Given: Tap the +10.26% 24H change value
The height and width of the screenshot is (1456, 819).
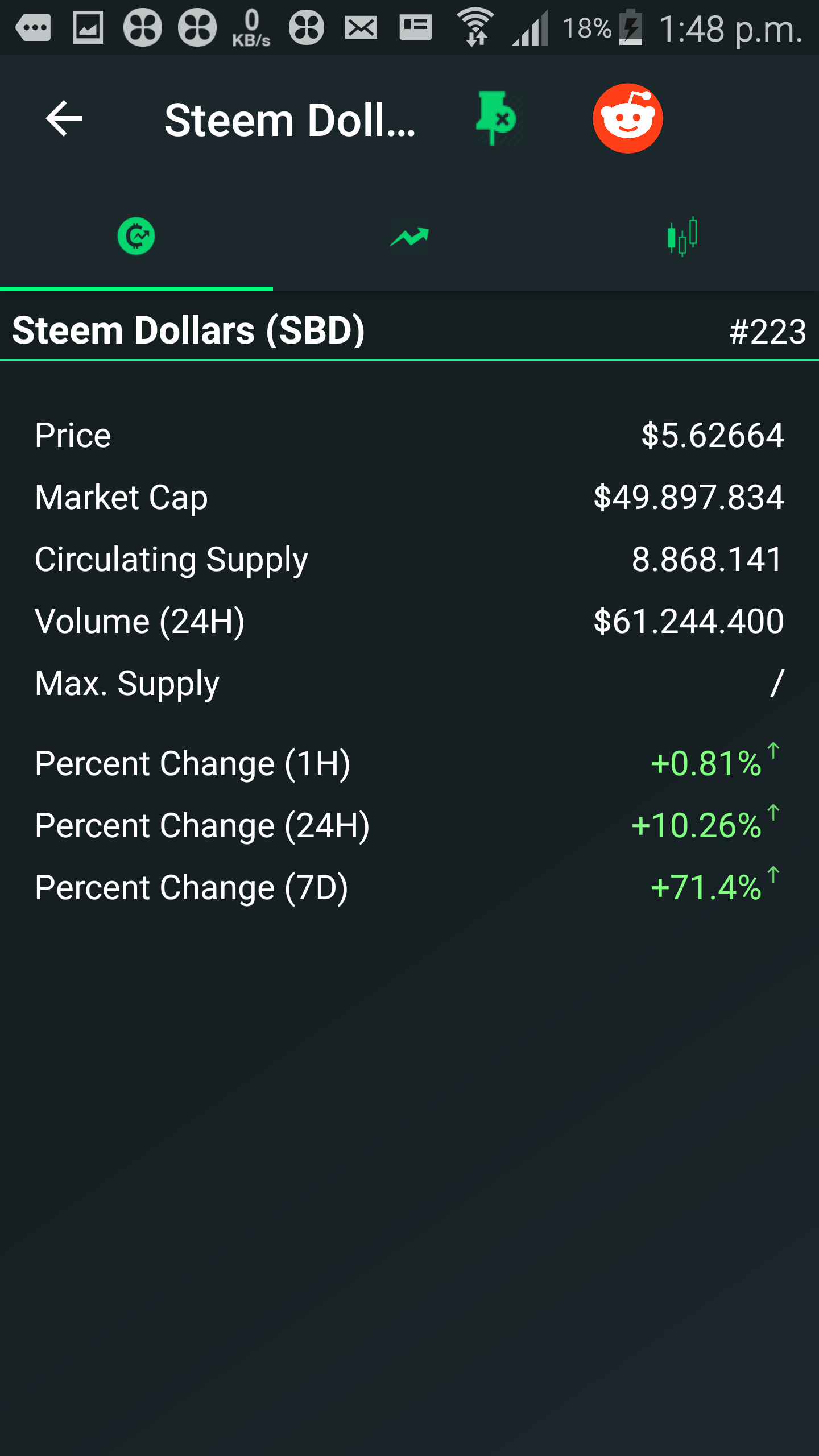Looking at the screenshot, I should (696, 825).
